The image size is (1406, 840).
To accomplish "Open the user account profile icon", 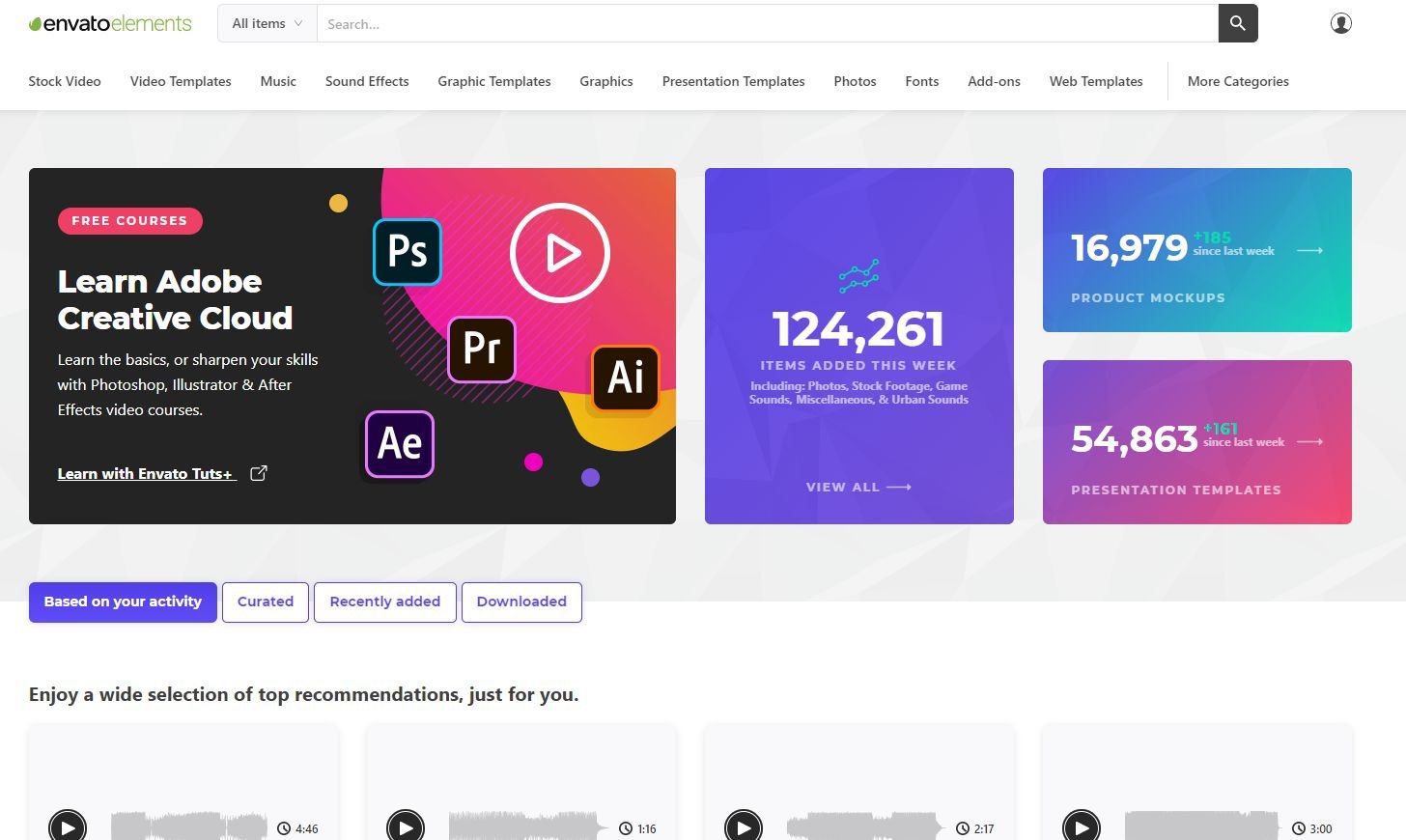I will pyautogui.click(x=1341, y=23).
